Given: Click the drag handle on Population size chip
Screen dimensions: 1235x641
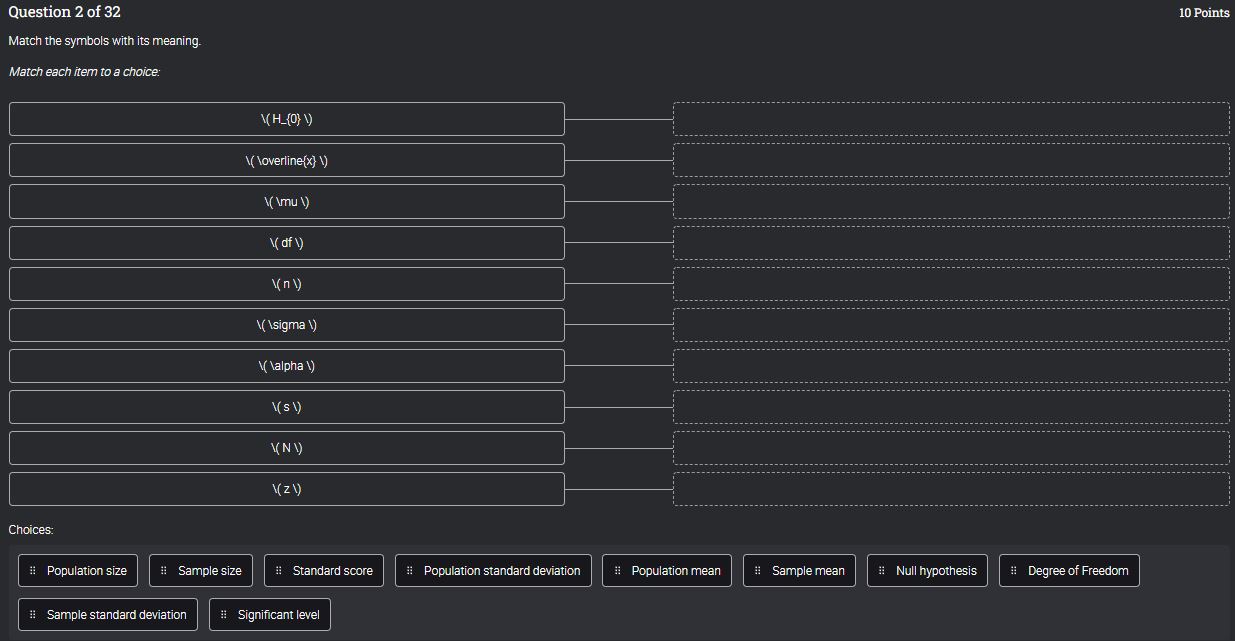Looking at the screenshot, I should 33,570.
